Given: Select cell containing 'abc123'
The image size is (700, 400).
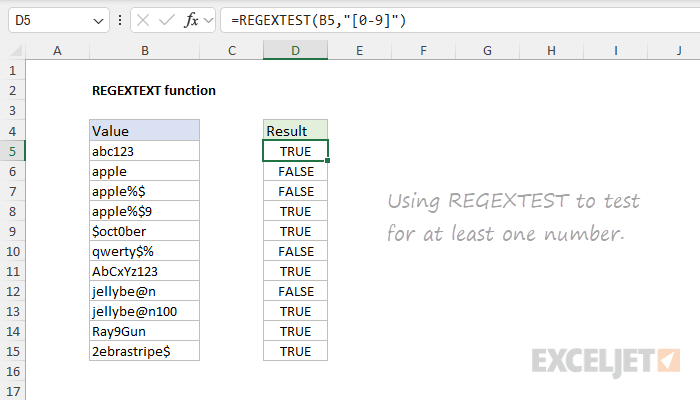Looking at the screenshot, I should point(145,151).
